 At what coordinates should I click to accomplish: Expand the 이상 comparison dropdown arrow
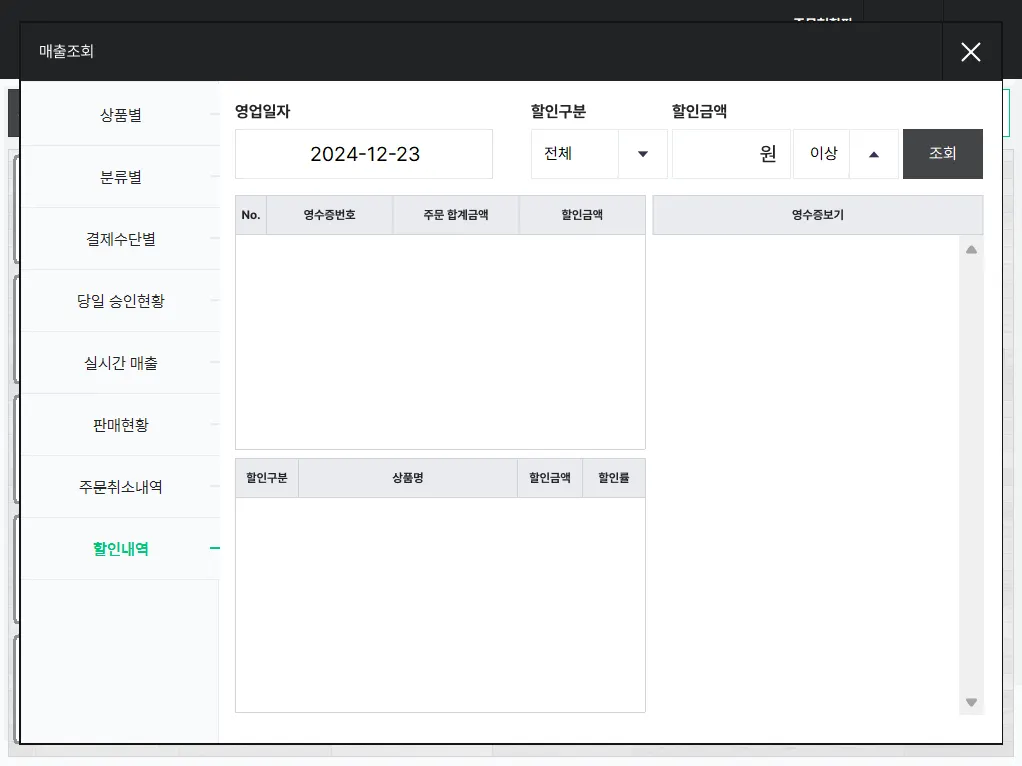[x=874, y=154]
